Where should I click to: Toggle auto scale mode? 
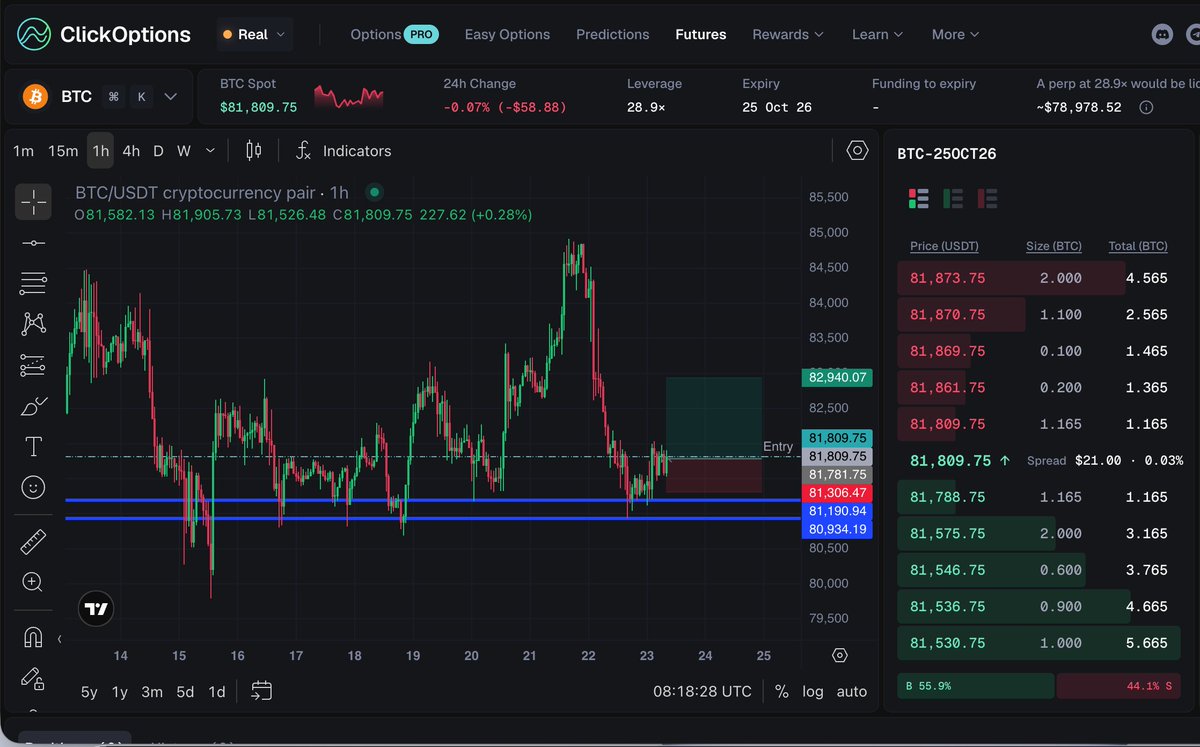pyautogui.click(x=852, y=691)
